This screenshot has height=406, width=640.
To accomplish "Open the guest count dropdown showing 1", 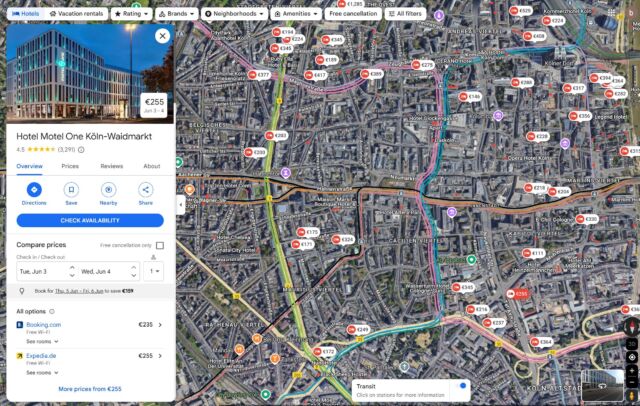I will (x=154, y=271).
